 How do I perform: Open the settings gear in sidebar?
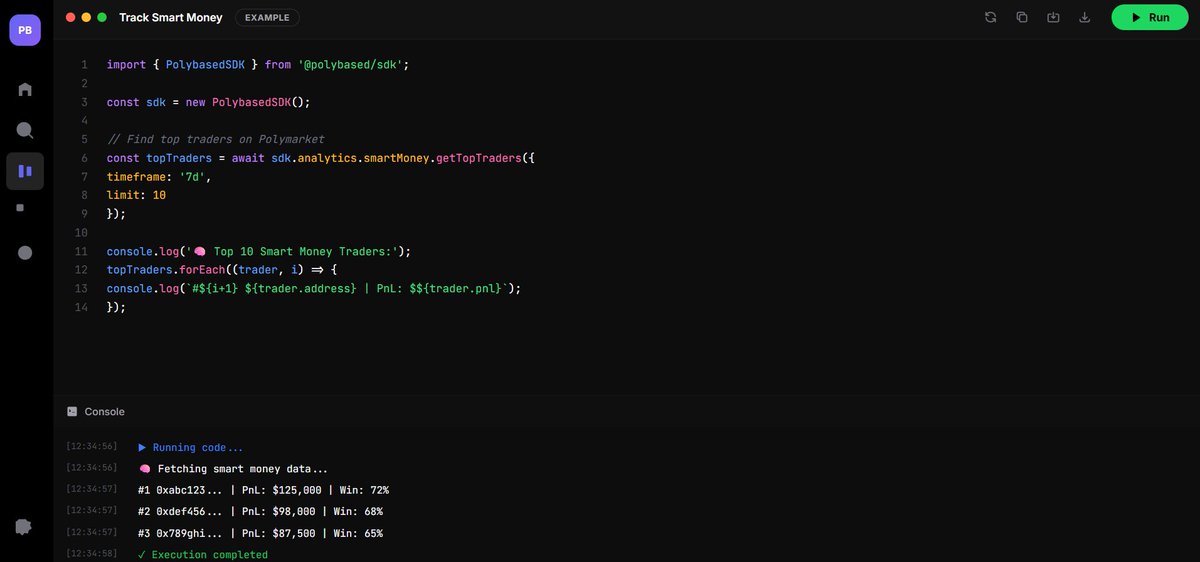(x=25, y=527)
